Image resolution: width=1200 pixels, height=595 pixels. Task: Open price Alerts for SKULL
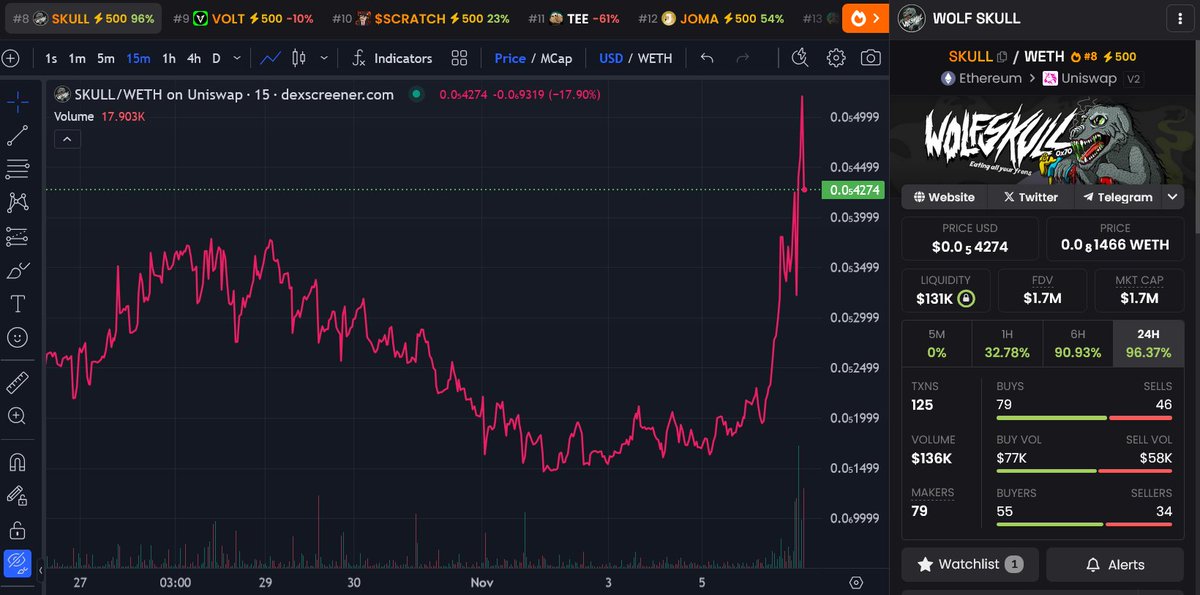[1115, 564]
